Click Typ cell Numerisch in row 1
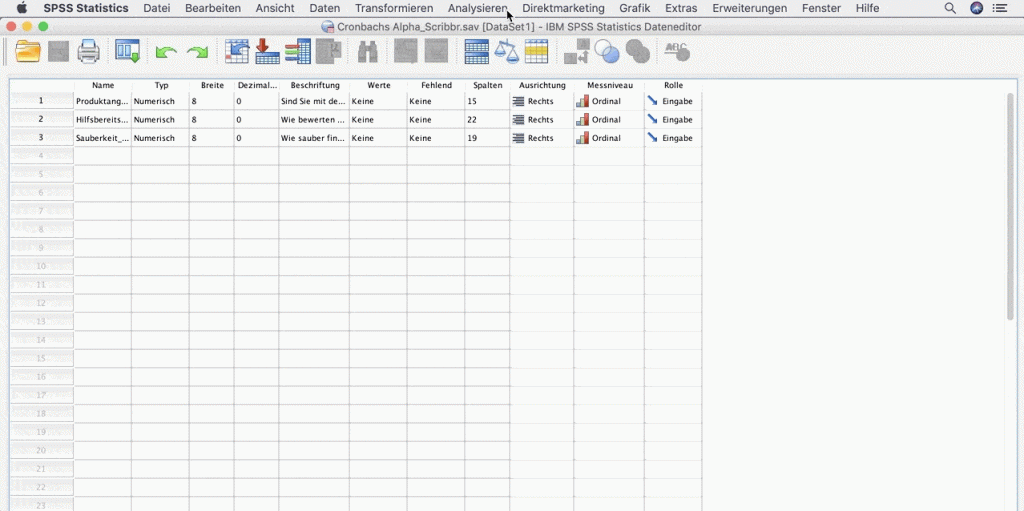This screenshot has height=511, width=1024. tap(160, 101)
